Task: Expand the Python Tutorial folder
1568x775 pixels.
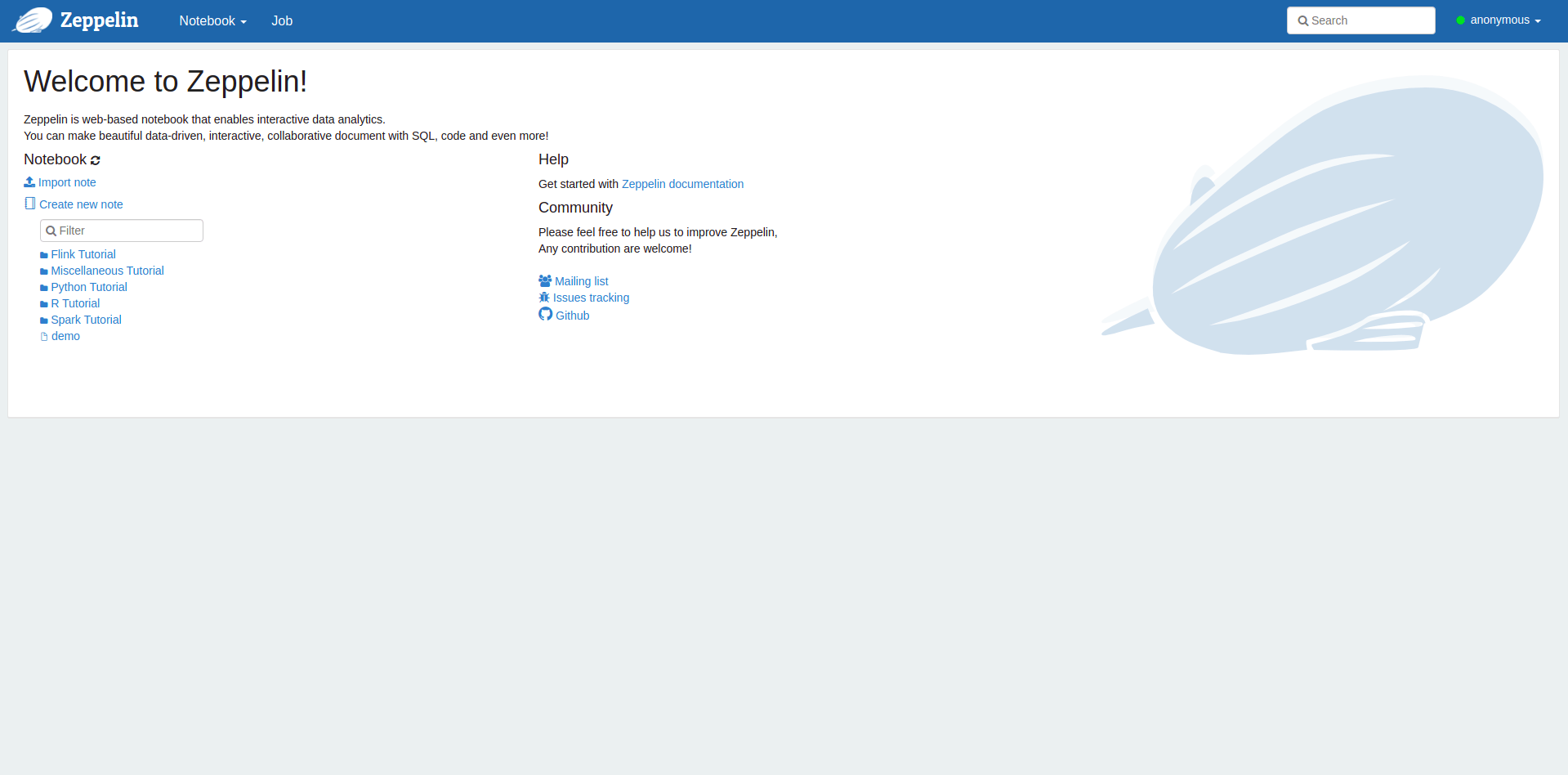Action: click(89, 287)
